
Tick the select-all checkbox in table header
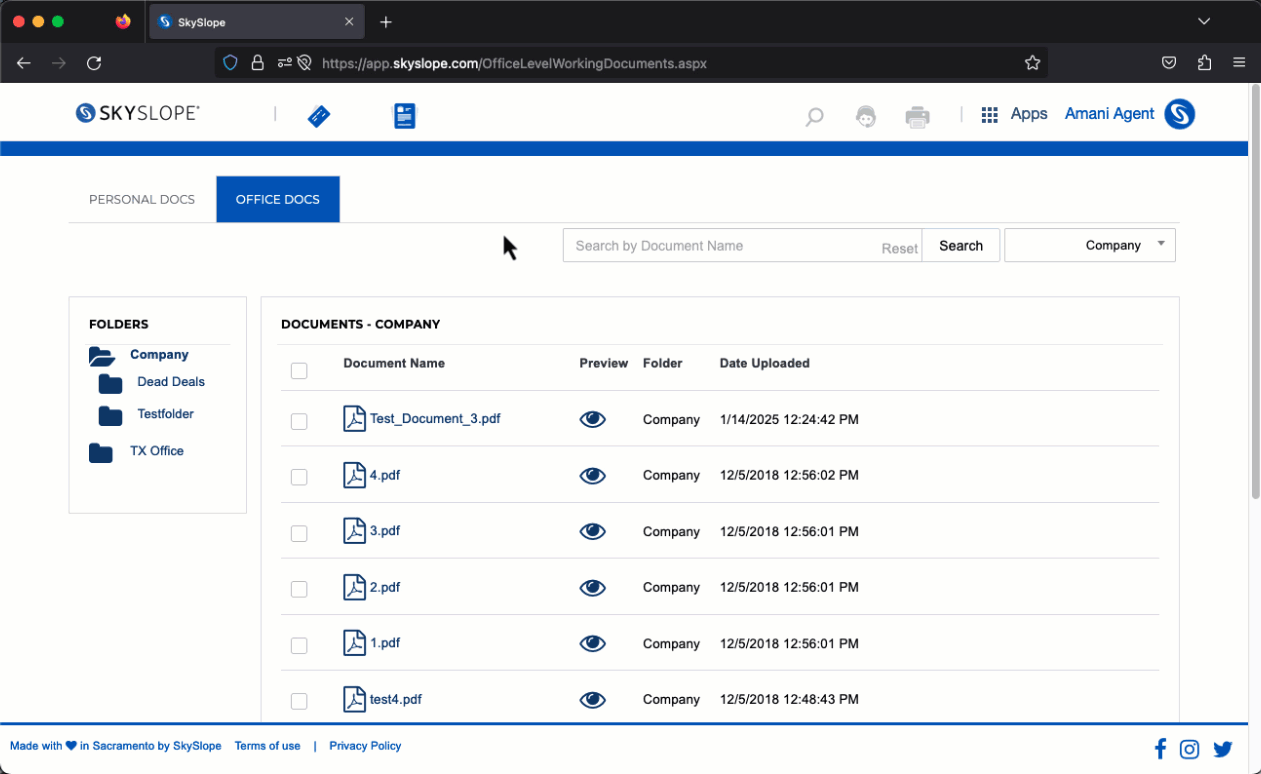pos(299,371)
